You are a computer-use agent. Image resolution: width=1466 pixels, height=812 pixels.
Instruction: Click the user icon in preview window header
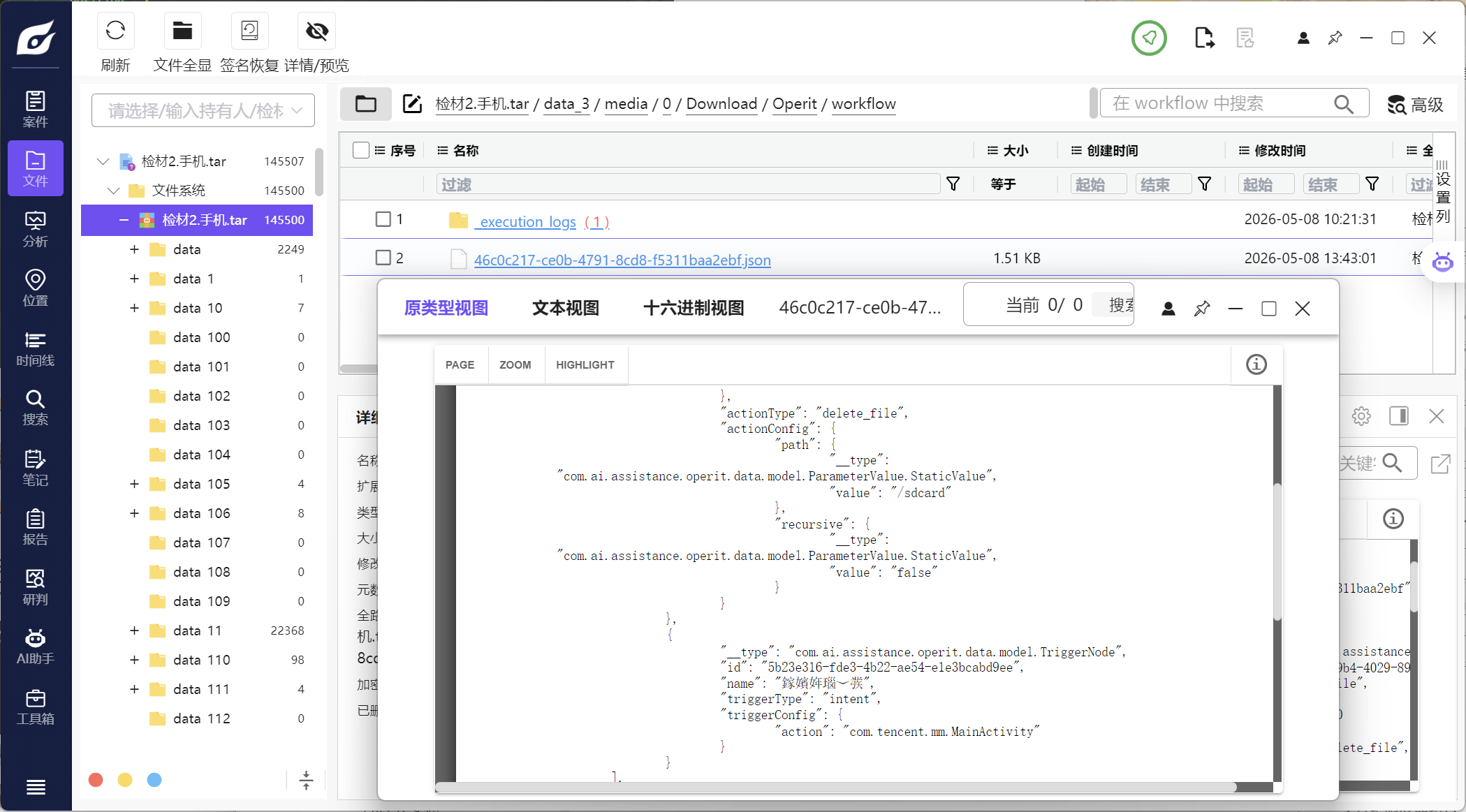point(1168,309)
